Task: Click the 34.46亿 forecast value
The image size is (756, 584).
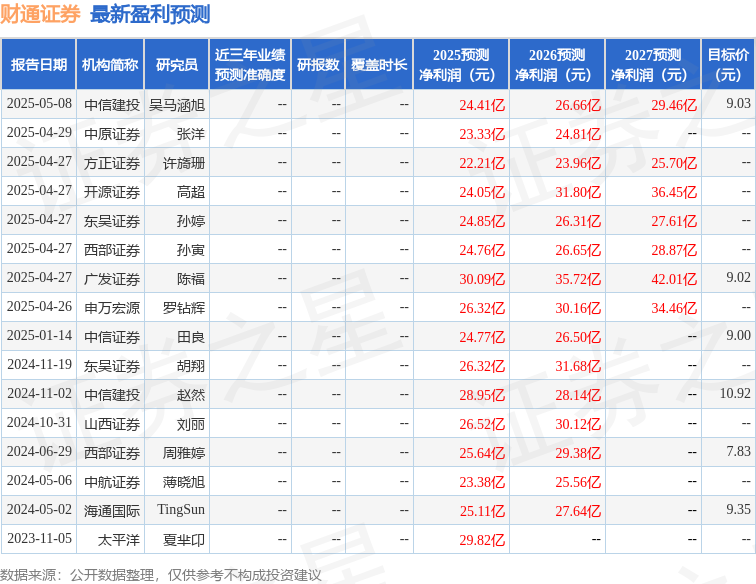Action: coord(674,308)
